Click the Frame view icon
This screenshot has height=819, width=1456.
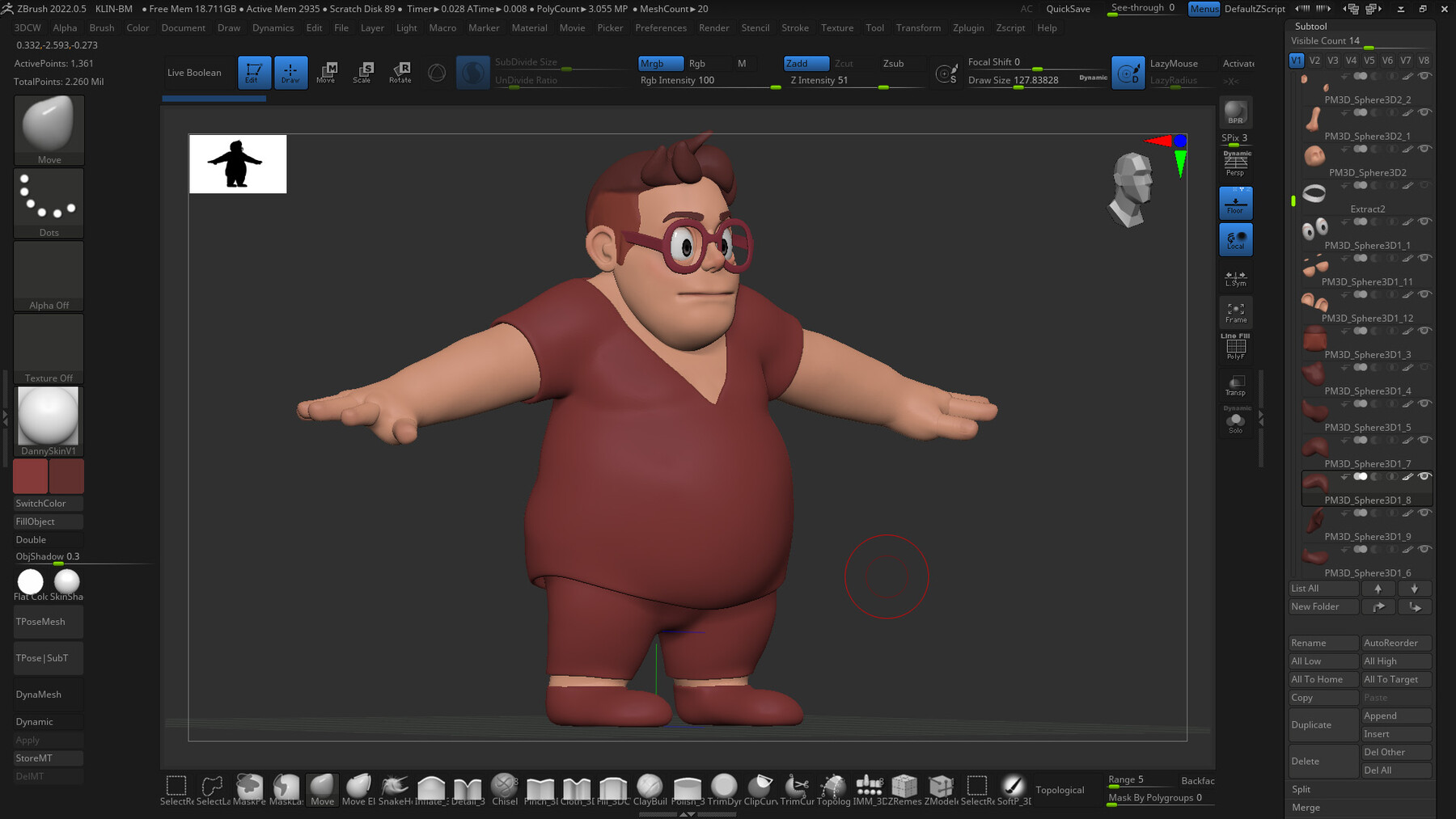pos(1235,312)
